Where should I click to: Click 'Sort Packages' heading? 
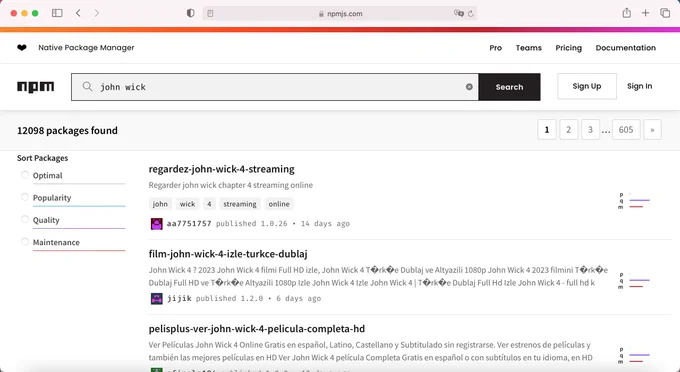pos(42,158)
